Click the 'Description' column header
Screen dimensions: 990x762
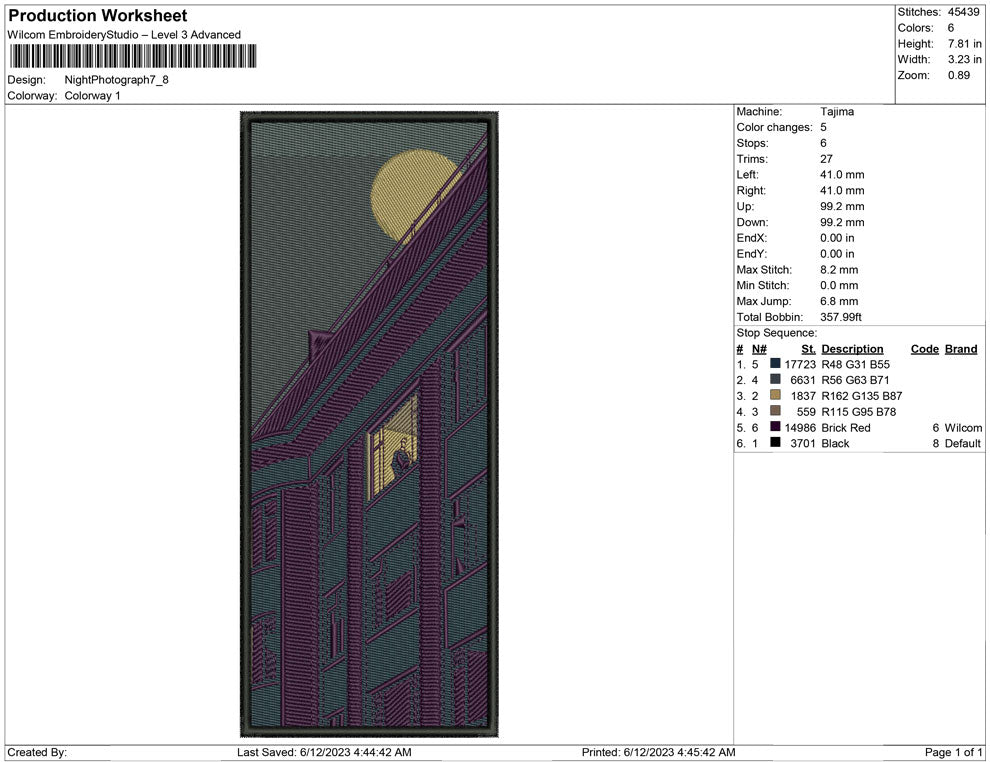[852, 349]
